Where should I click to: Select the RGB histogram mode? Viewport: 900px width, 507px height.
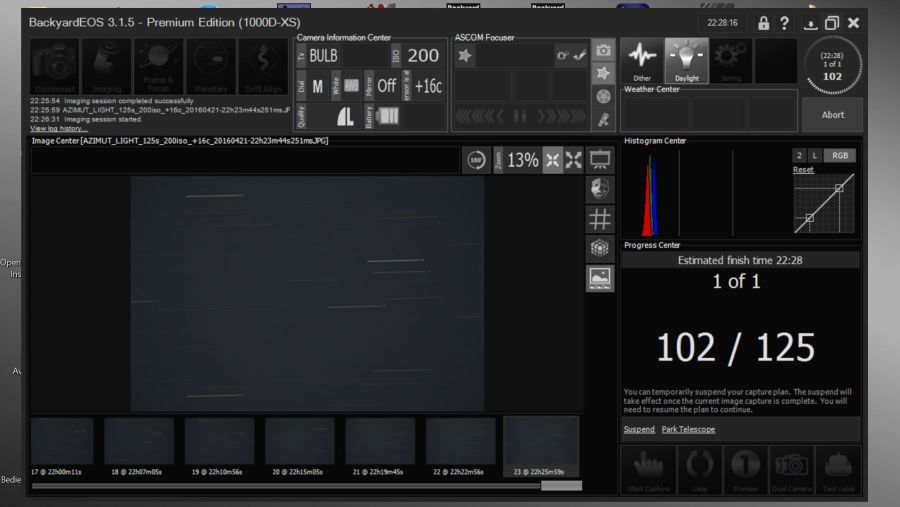840,156
